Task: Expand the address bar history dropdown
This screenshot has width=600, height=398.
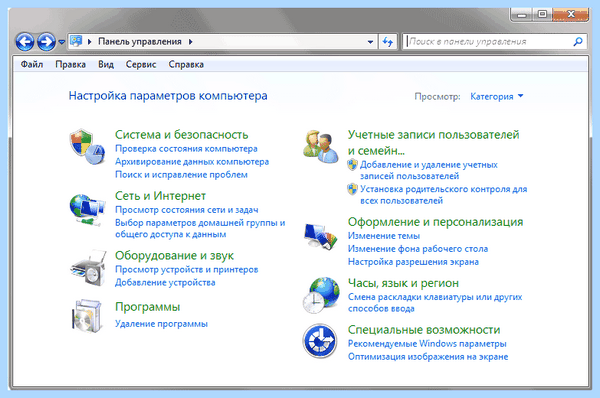Action: point(370,42)
